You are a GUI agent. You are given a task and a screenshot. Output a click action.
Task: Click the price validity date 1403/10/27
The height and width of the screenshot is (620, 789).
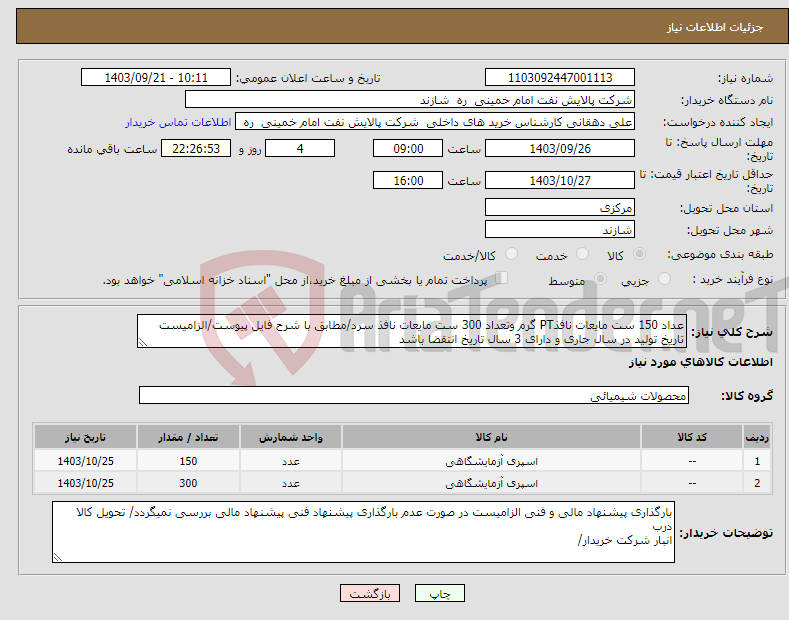click(560, 180)
